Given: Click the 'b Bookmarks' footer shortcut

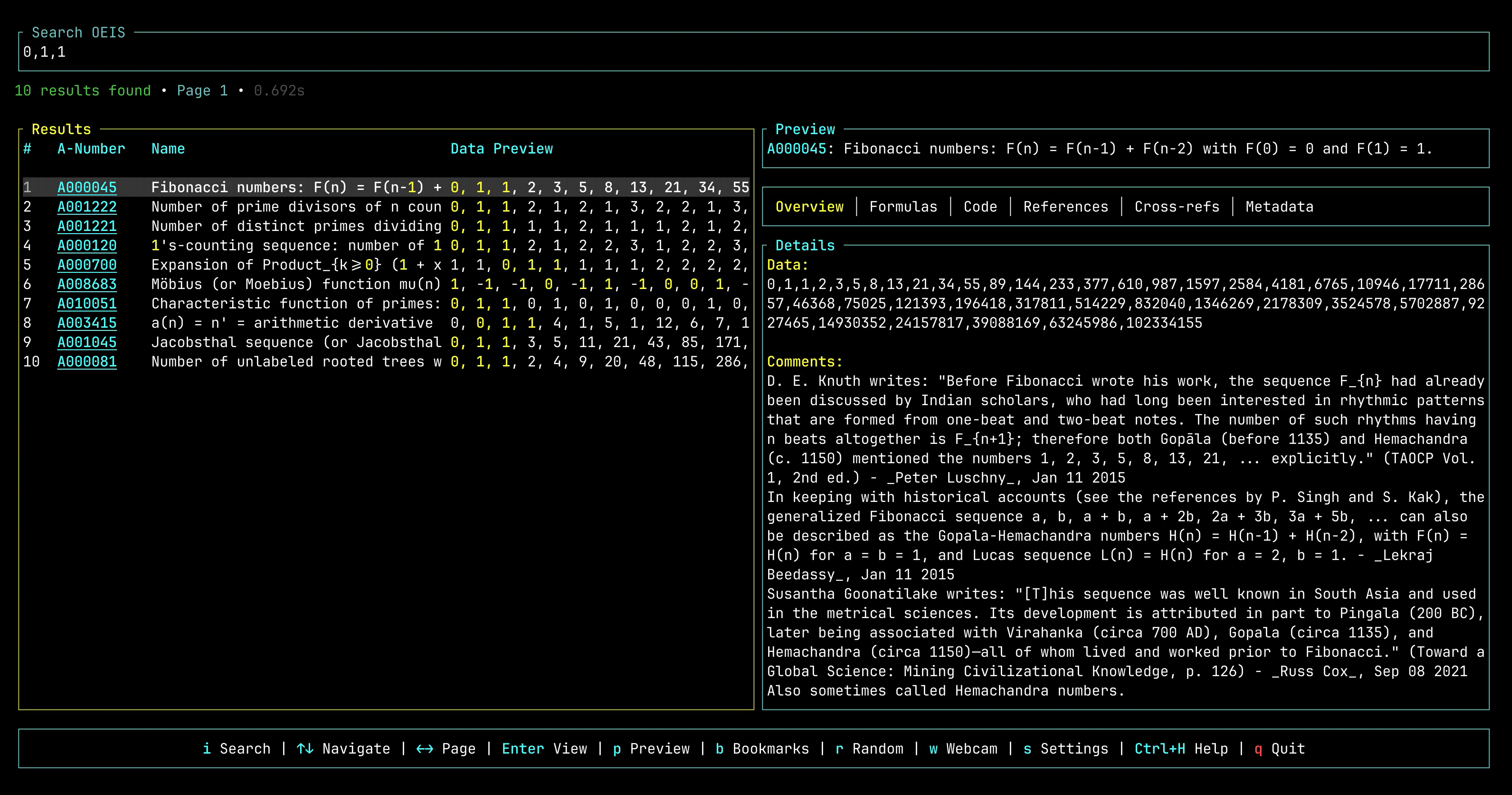Looking at the screenshot, I should coord(762,749).
